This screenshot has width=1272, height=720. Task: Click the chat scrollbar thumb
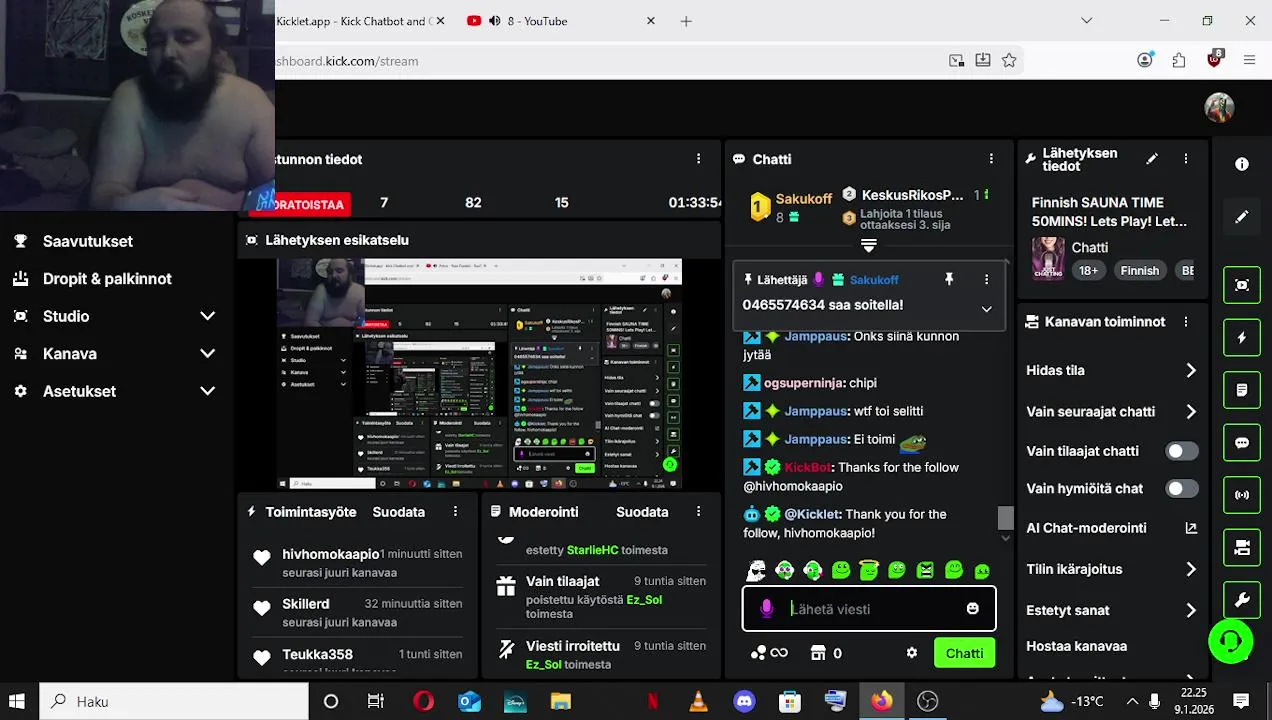tap(1005, 517)
